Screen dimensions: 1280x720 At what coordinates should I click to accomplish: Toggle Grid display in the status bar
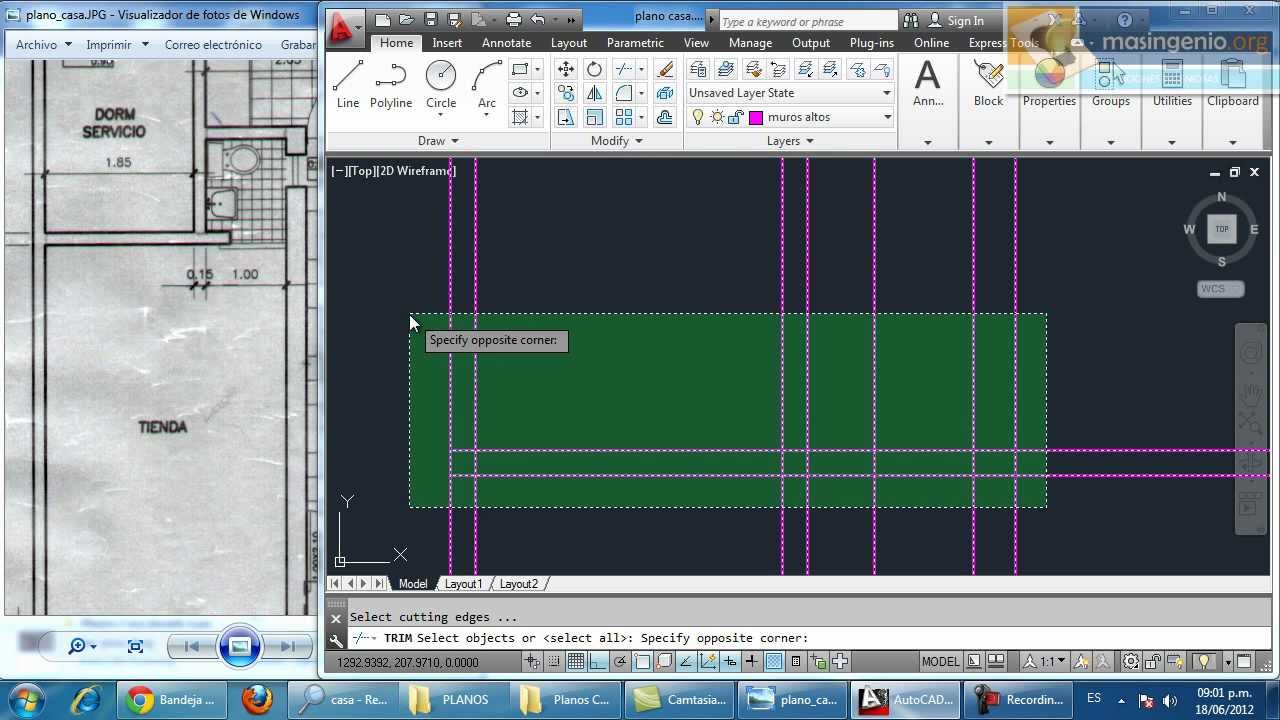click(x=575, y=662)
